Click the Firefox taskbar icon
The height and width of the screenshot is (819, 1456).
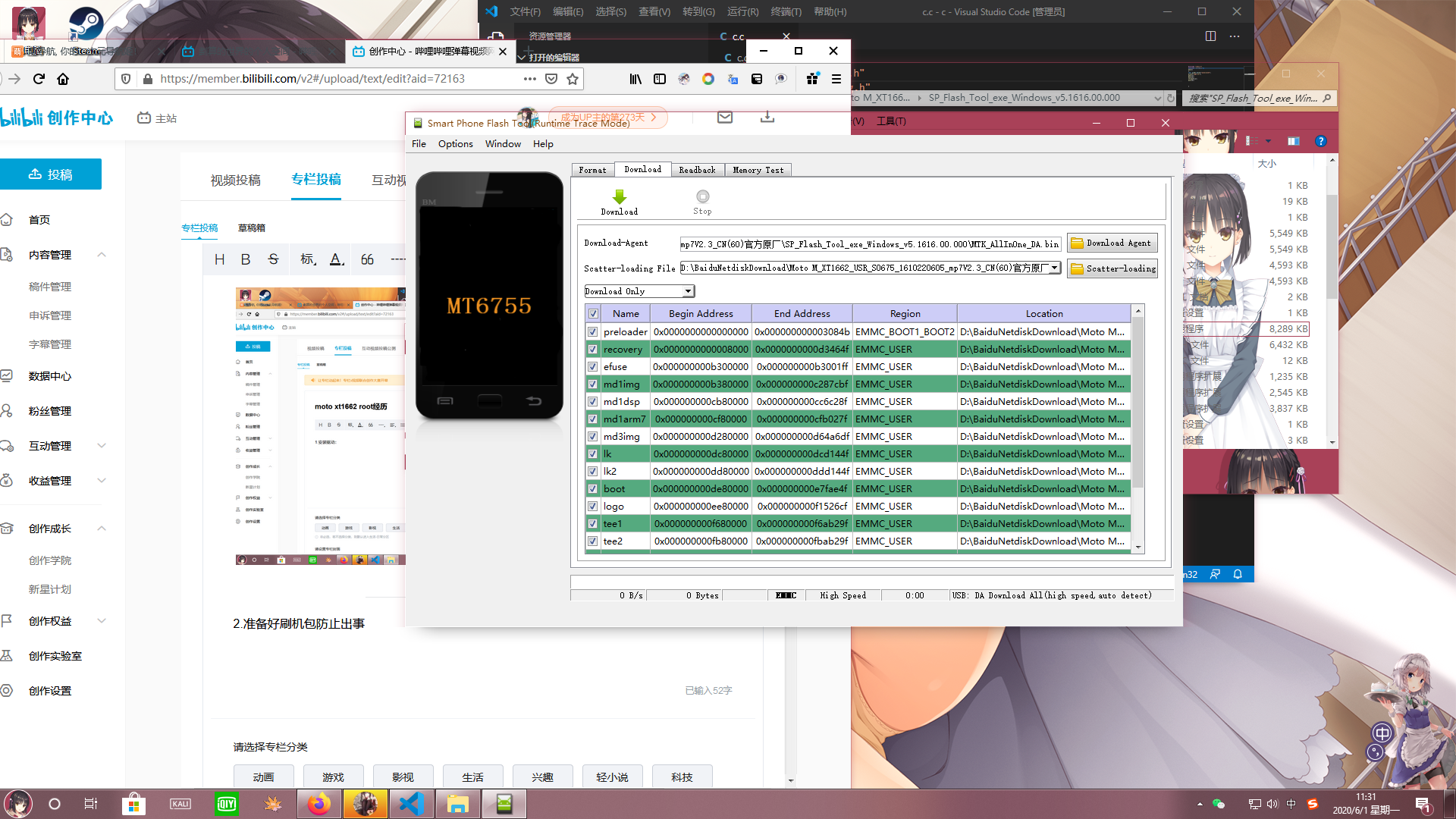[317, 803]
